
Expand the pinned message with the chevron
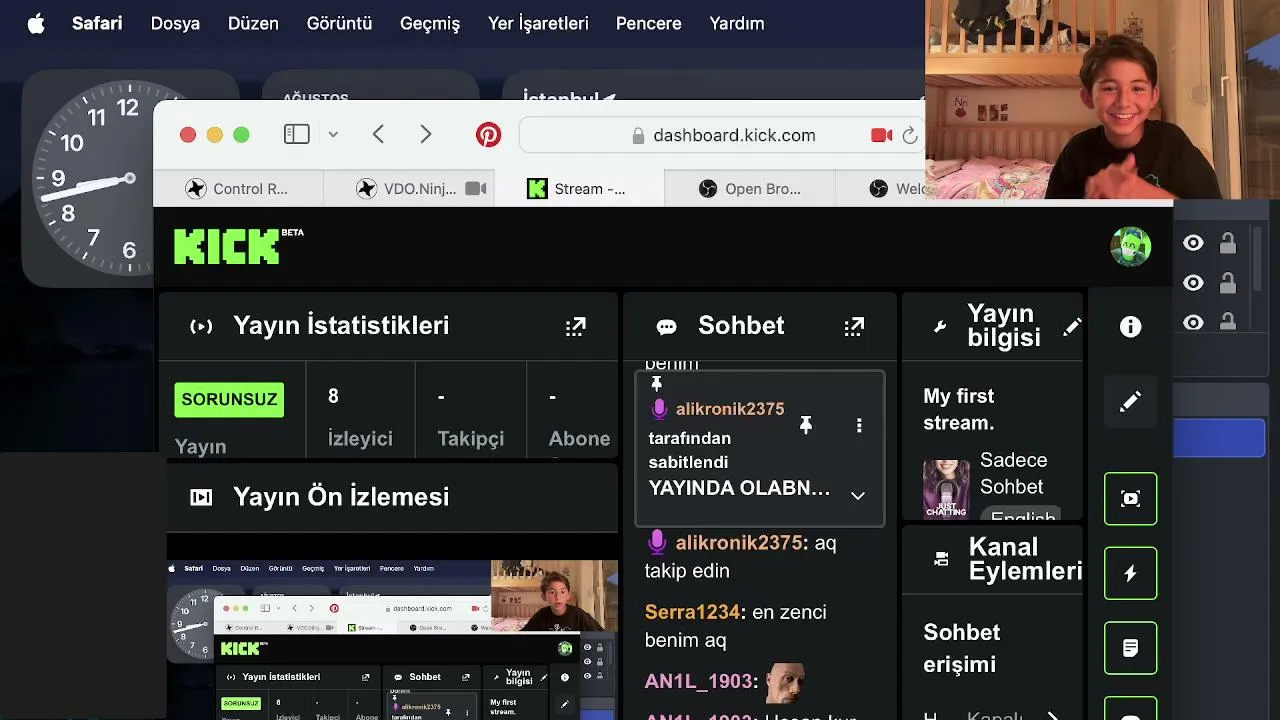tap(857, 496)
